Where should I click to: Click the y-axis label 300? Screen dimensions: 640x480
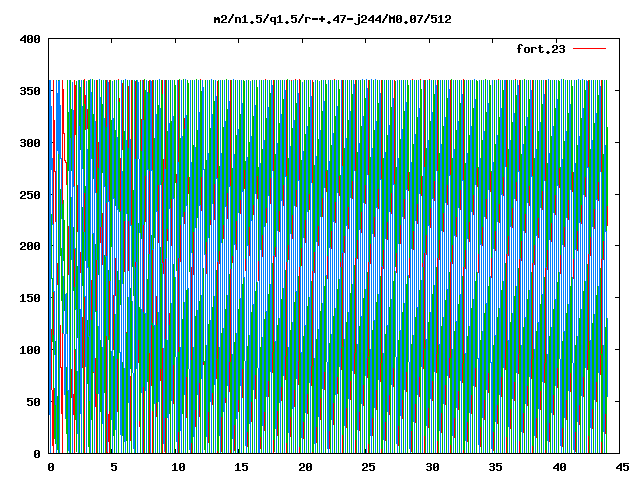pos(30,143)
